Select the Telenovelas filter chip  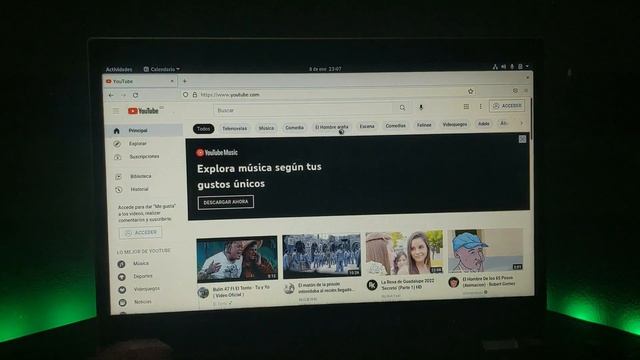coord(234,129)
